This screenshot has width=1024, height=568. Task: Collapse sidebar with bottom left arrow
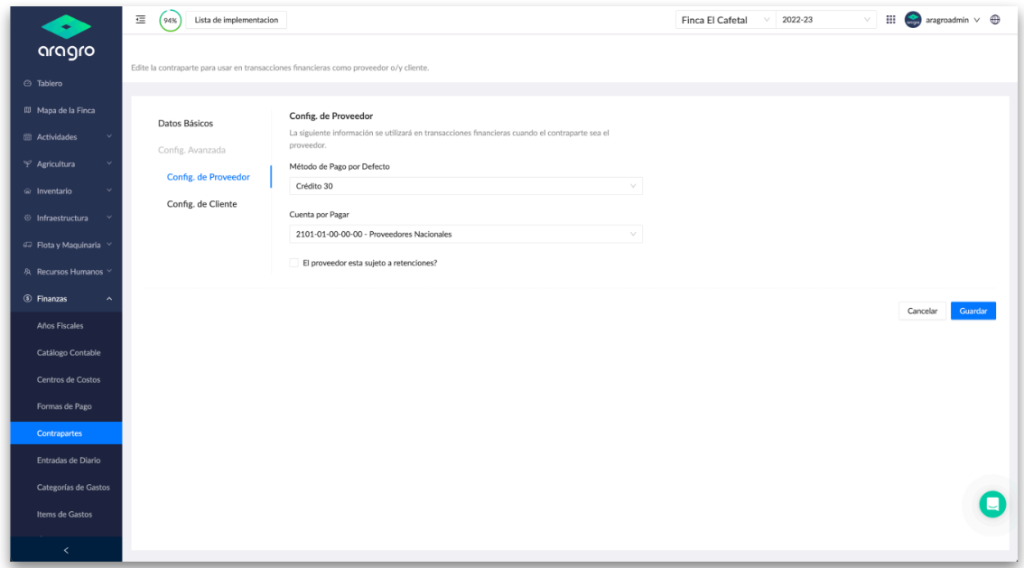[x=66, y=550]
